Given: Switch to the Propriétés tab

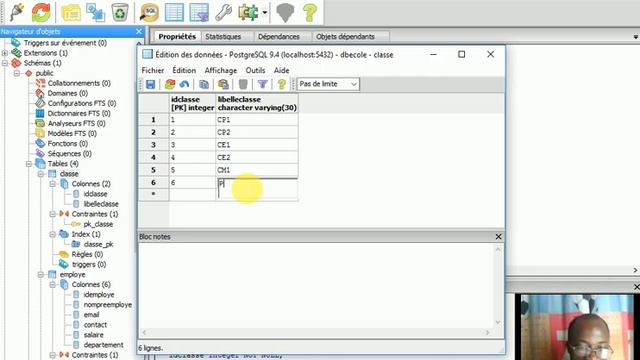Looking at the screenshot, I should 177,37.
